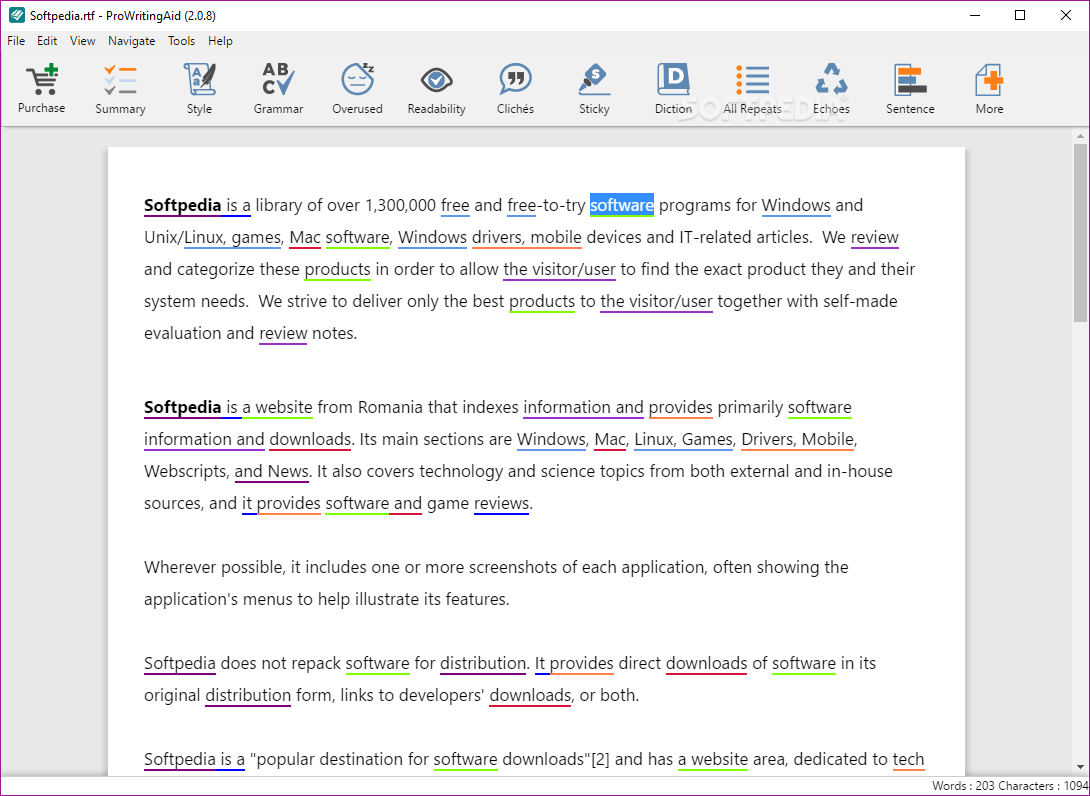This screenshot has width=1090, height=796.
Task: Open the More reports icon
Action: [989, 88]
